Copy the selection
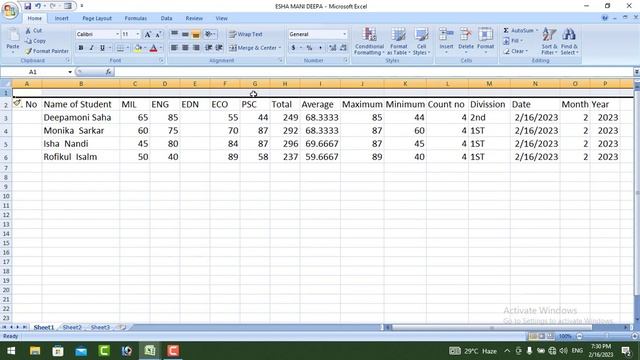The image size is (640, 360). click(36, 41)
